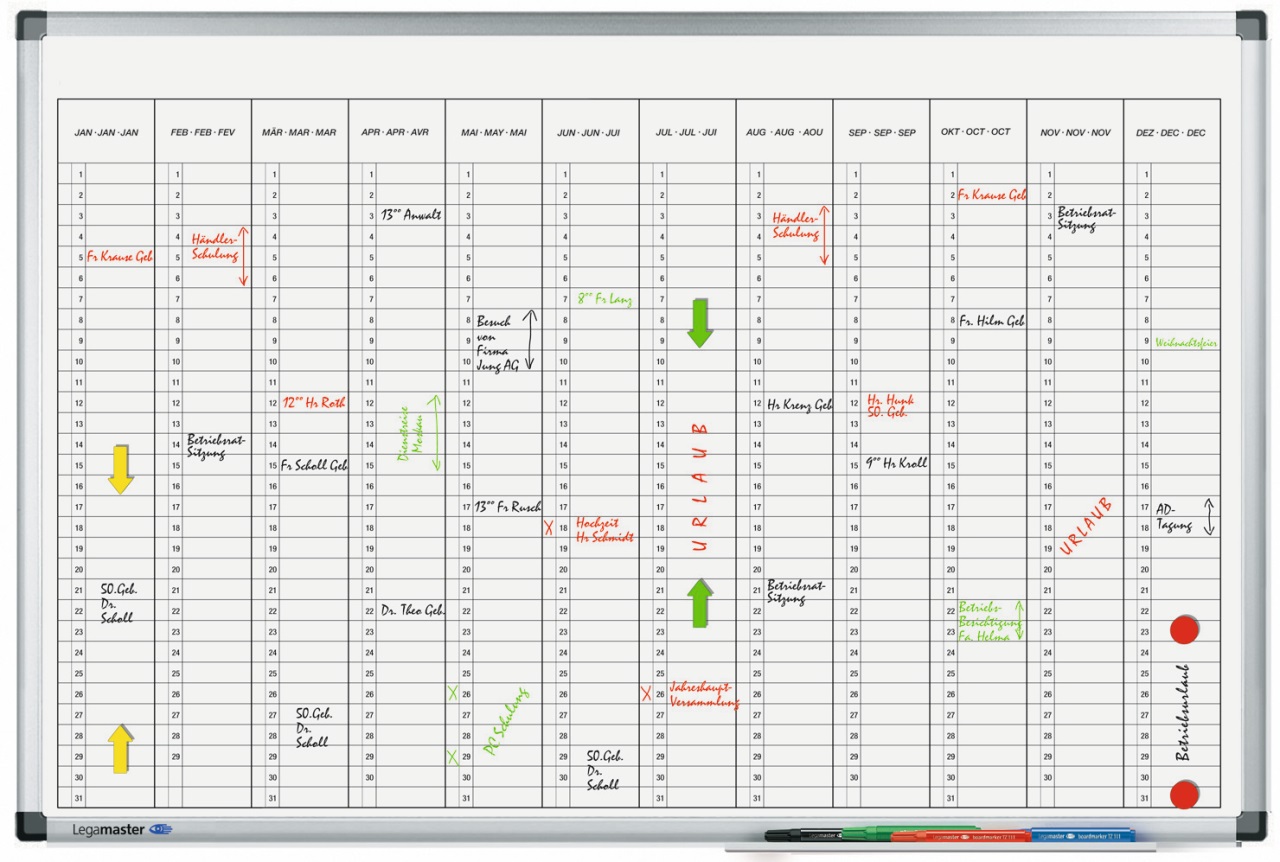1280x862 pixels.
Task: Click the 13°° Anwalt entry in April
Action: click(x=410, y=215)
